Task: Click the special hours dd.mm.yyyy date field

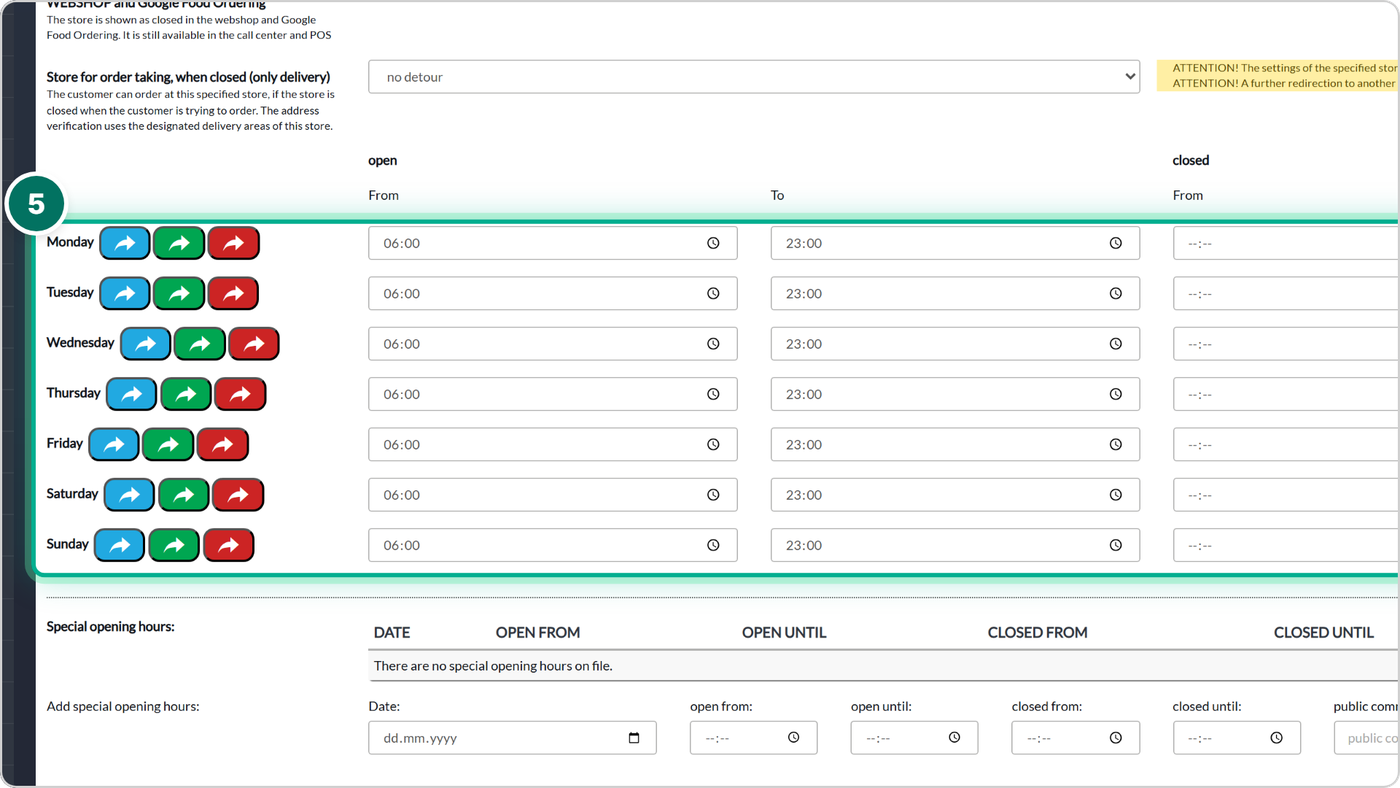Action: point(512,738)
